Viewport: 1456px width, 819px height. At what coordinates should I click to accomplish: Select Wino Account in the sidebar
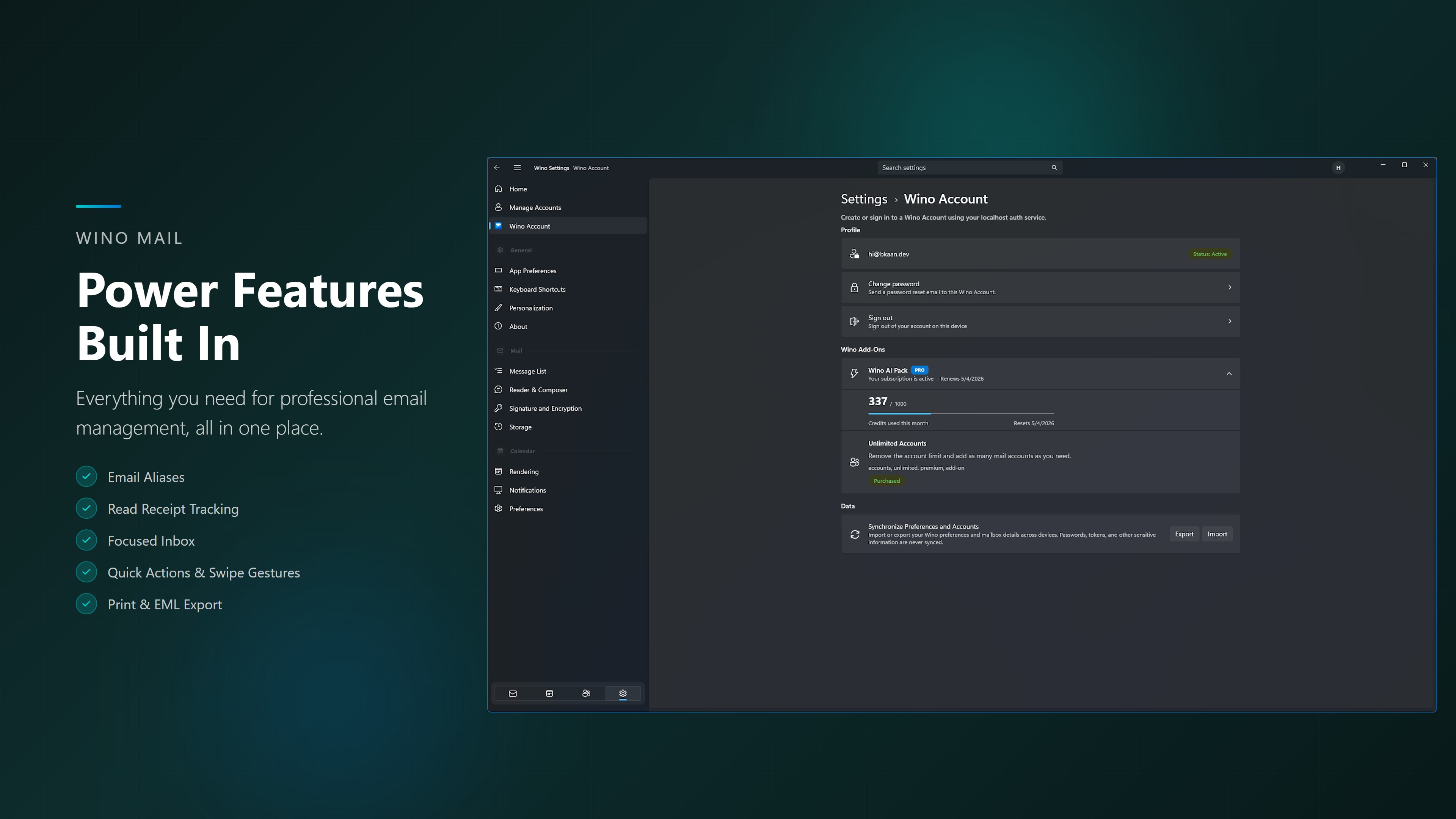pyautogui.click(x=568, y=226)
